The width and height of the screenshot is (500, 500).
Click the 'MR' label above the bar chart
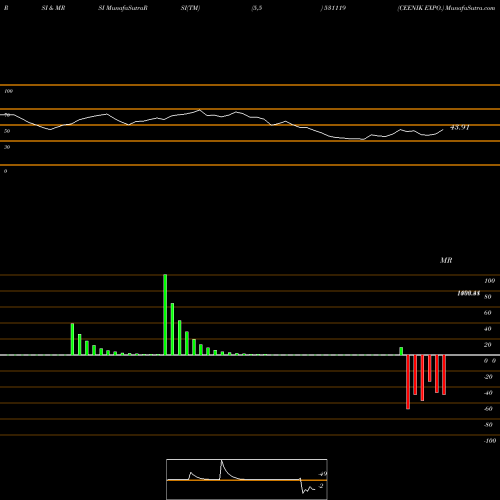tap(446, 260)
